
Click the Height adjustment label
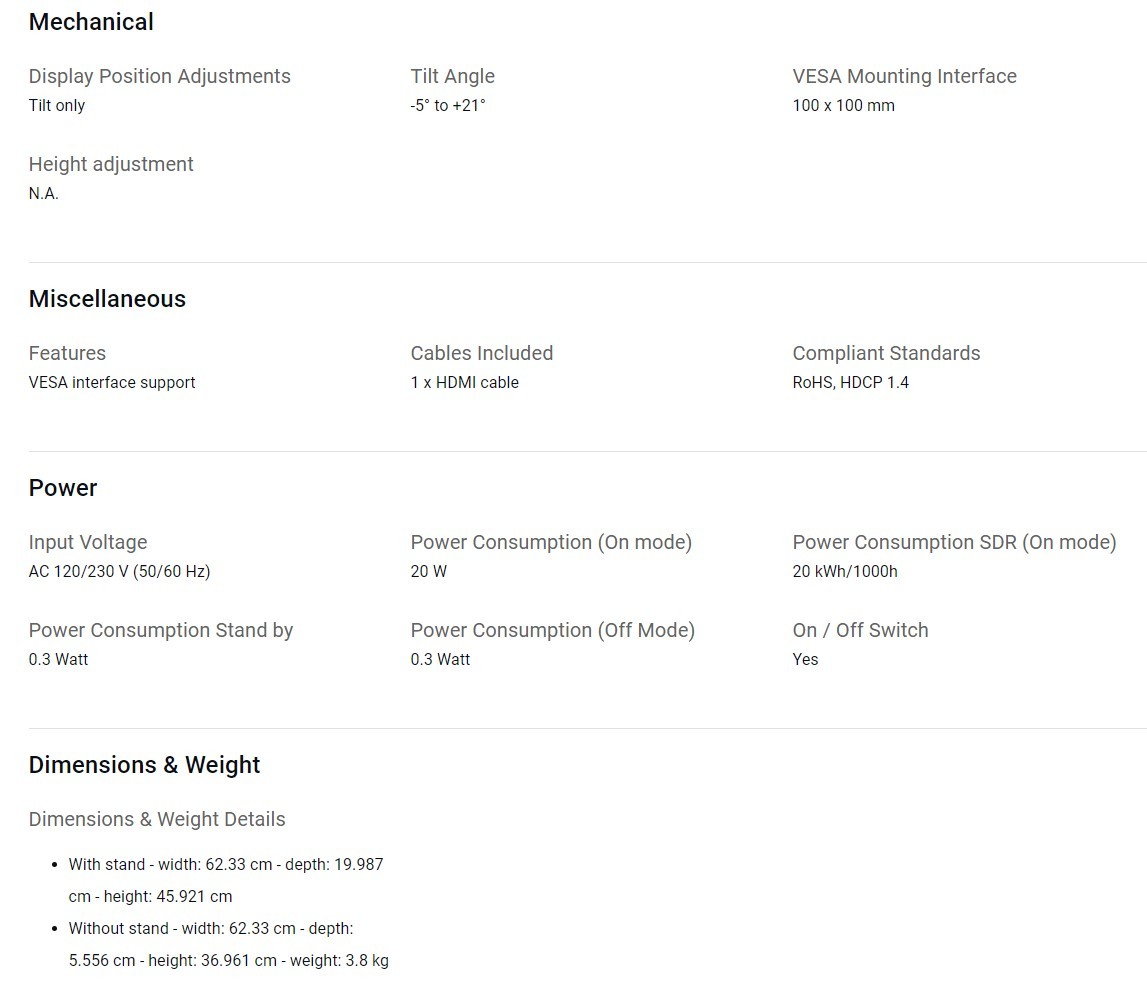(111, 164)
